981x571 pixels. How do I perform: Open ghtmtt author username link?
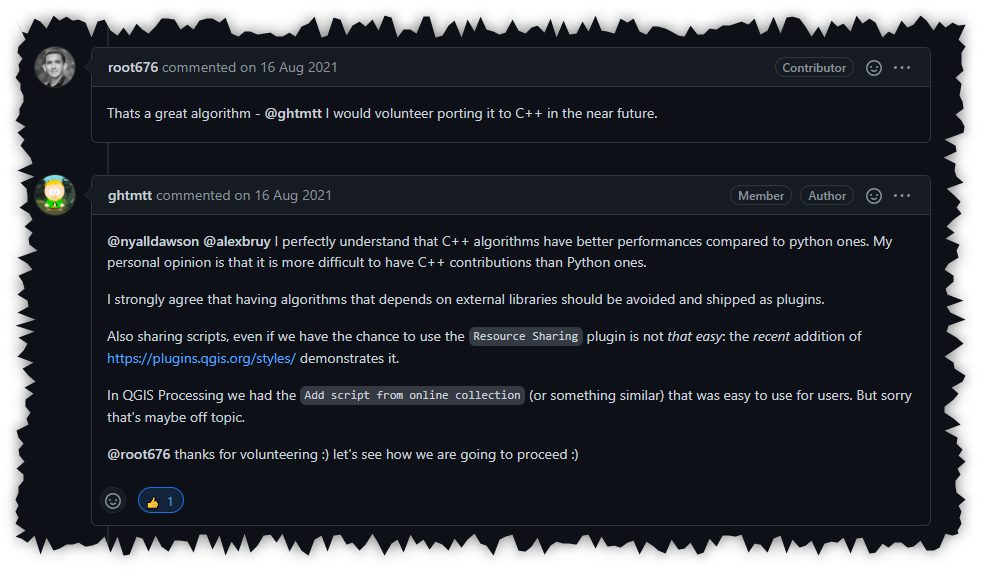(x=130, y=196)
